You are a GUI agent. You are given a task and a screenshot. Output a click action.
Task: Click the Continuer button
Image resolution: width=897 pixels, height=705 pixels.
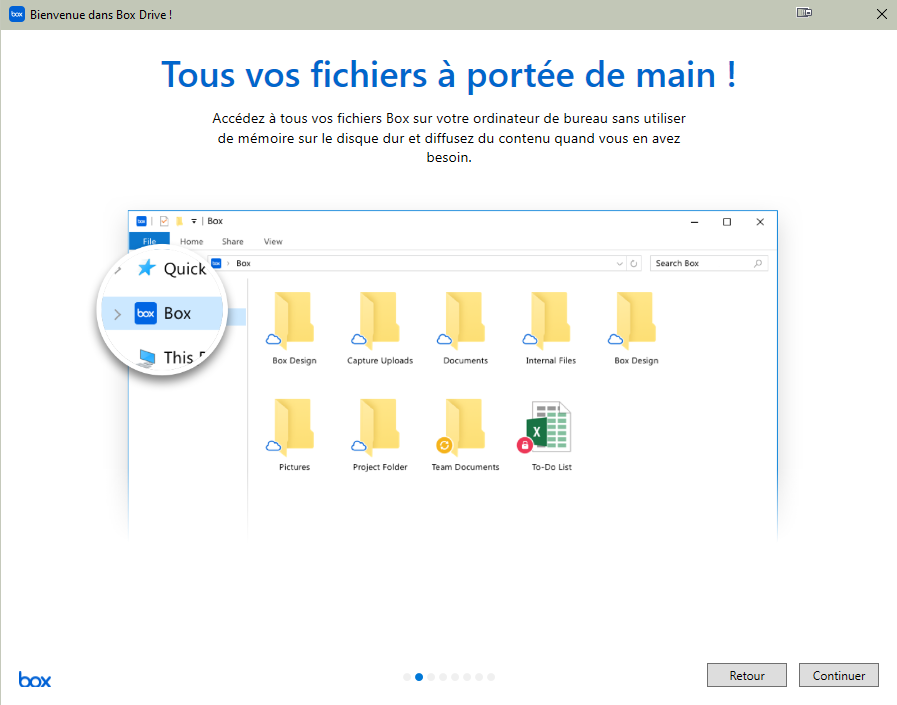coord(839,675)
